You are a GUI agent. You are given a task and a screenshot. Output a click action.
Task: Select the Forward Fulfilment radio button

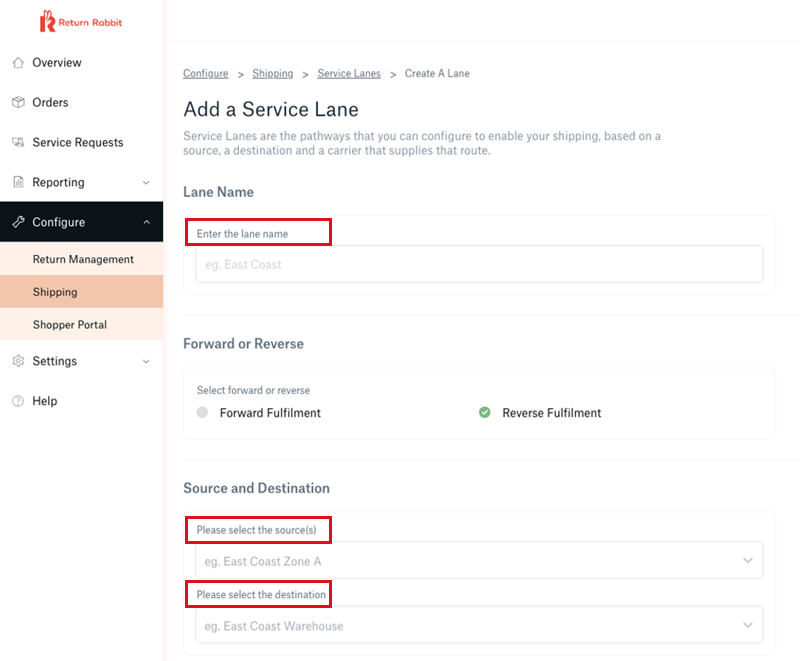pyautogui.click(x=202, y=411)
